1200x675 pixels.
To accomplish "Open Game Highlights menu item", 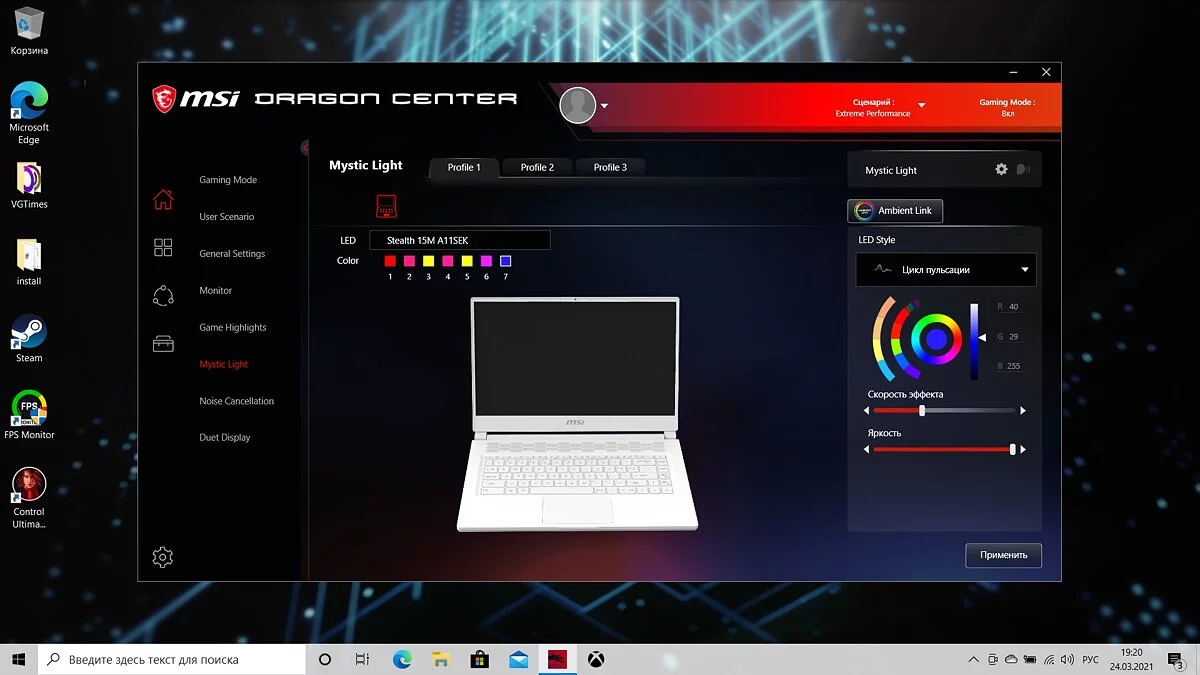I will [x=233, y=328].
